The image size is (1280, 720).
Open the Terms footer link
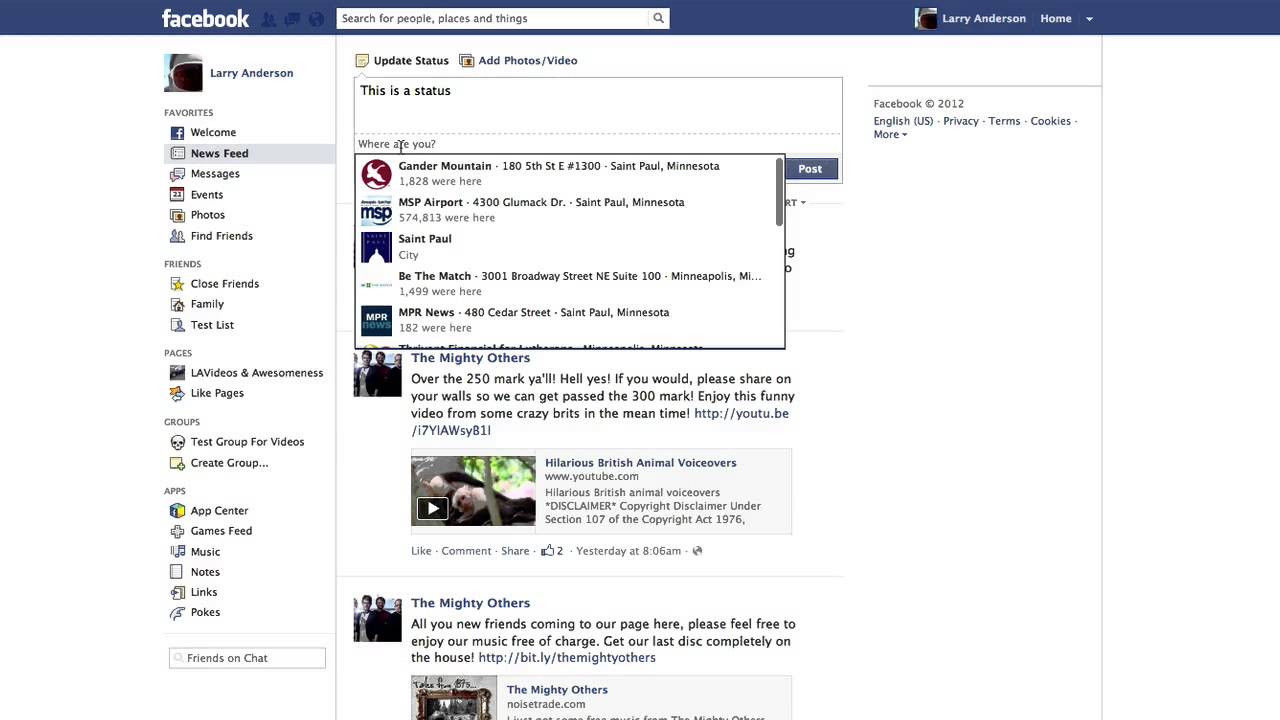point(1004,121)
